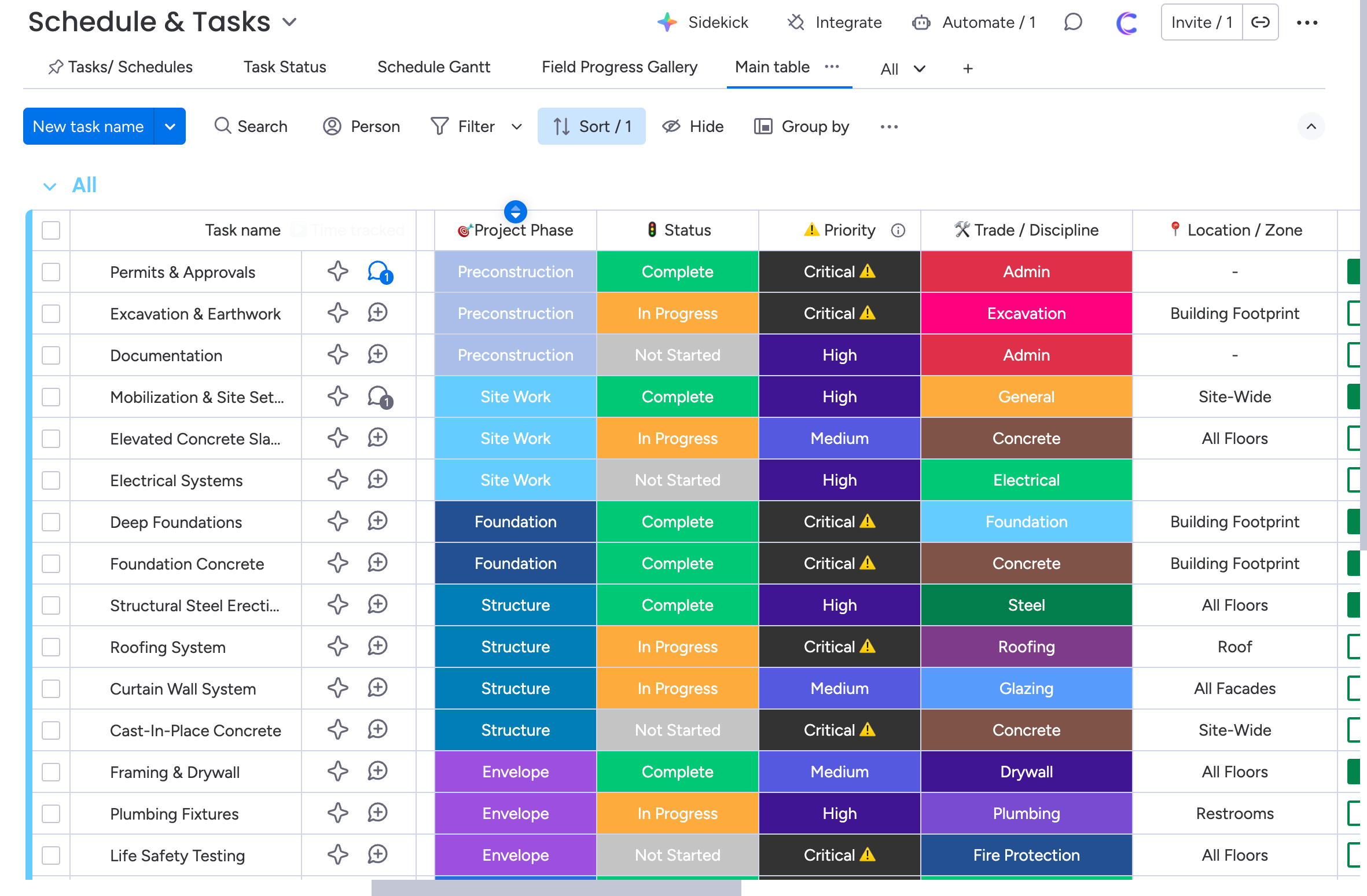Copy the board link icon
Viewport: 1367px width, 896px height.
1260,23
